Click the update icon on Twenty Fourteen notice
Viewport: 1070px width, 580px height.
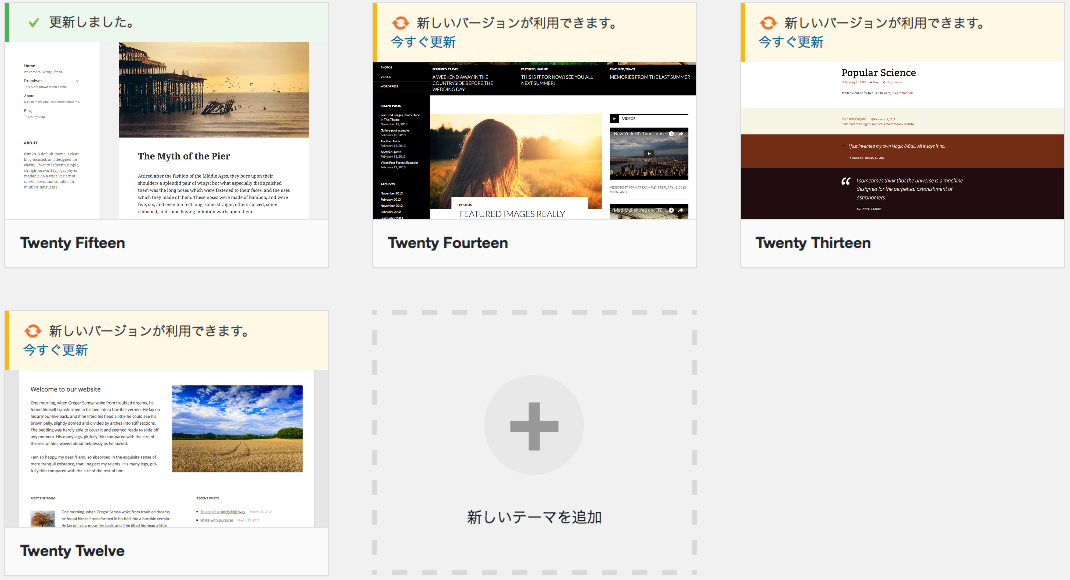401,23
